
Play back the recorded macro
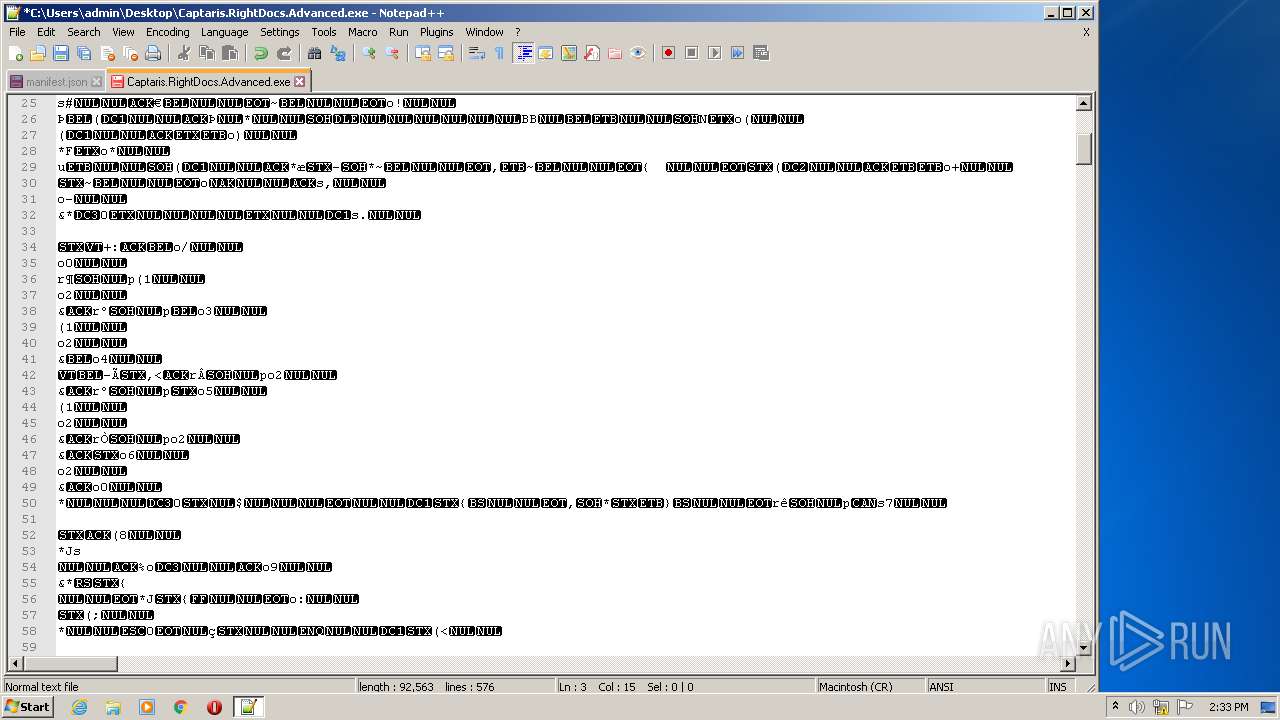[x=714, y=53]
